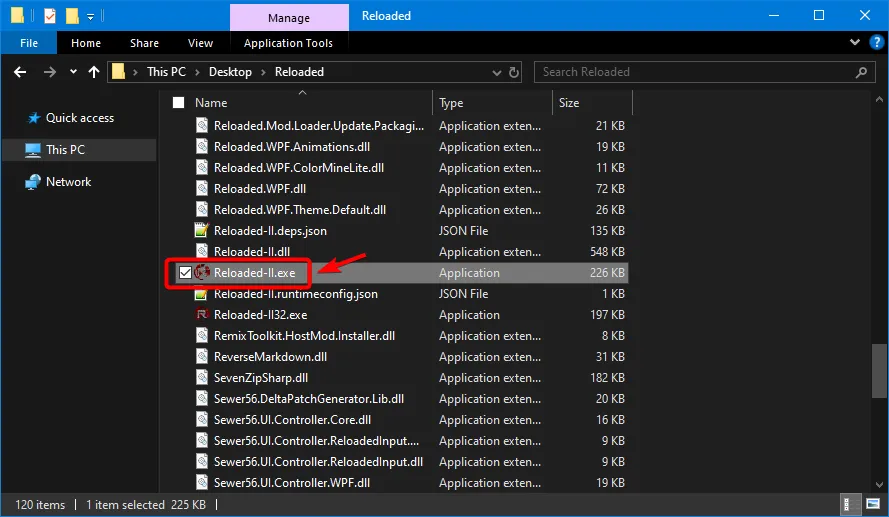Click the 548 KB size cell
Image resolution: width=889 pixels, height=517 pixels.
pos(607,252)
